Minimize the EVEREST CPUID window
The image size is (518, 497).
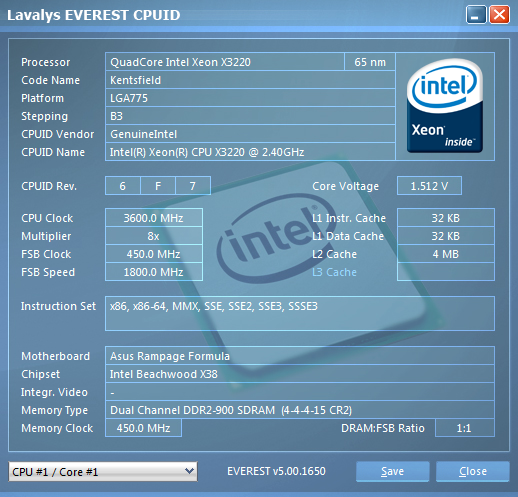476,15
